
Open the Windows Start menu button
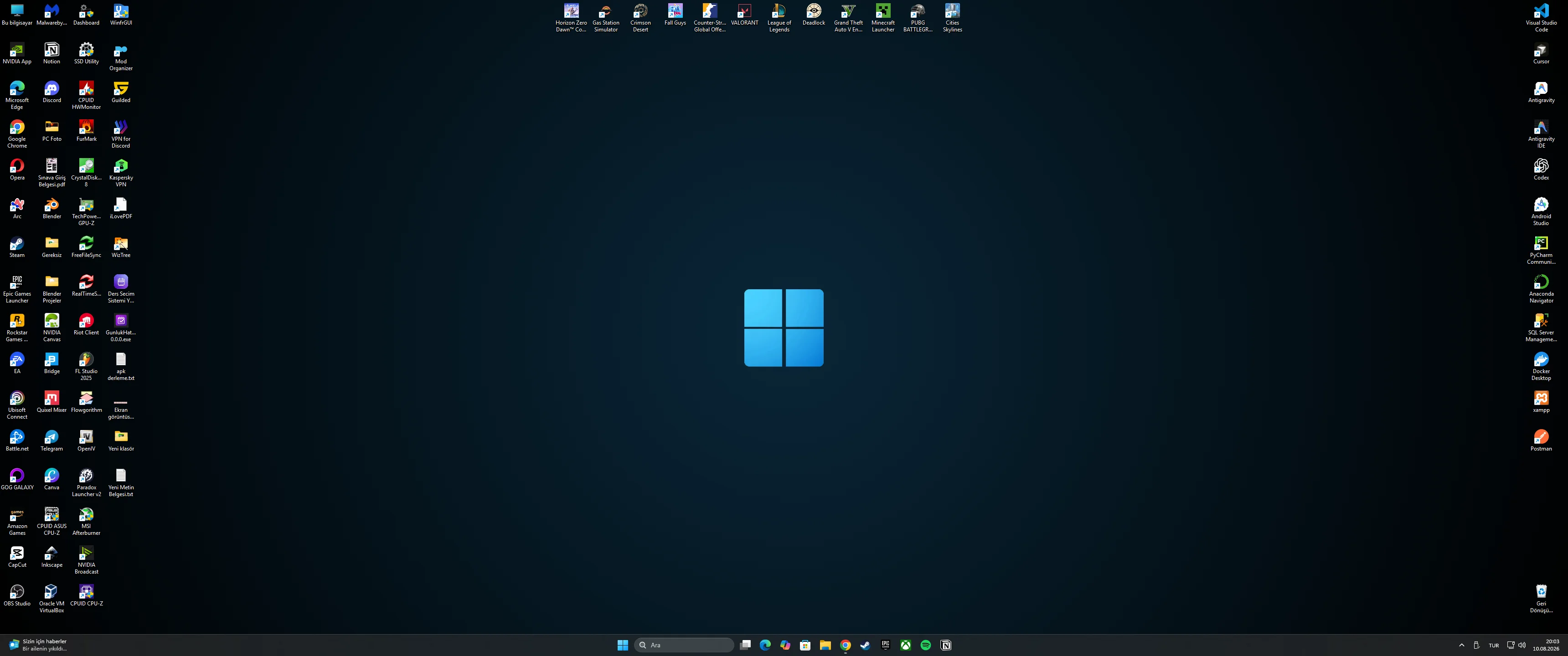pos(622,645)
